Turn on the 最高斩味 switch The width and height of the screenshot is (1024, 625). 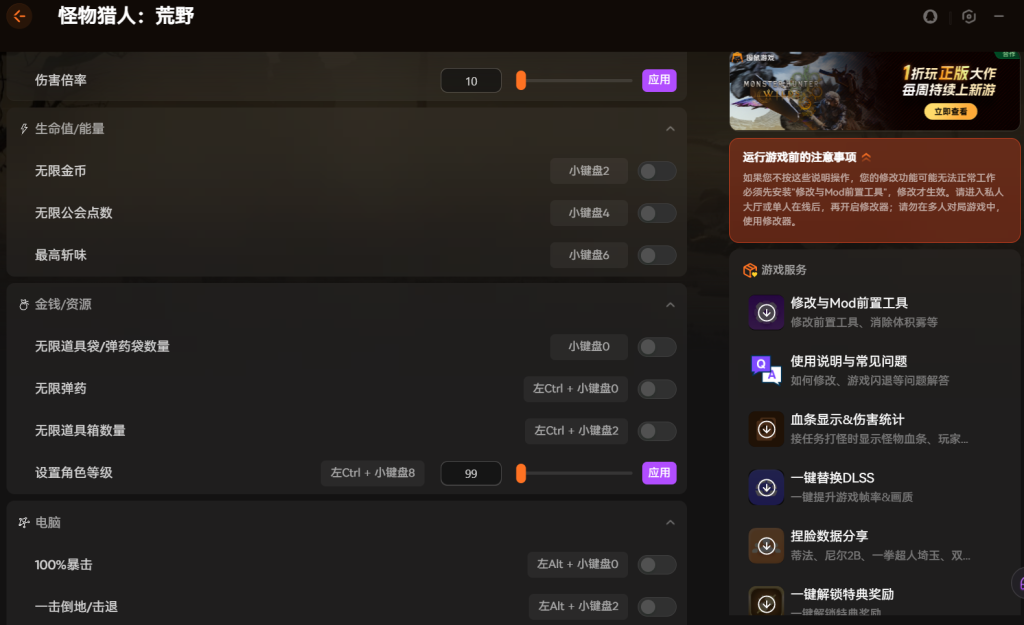coord(657,255)
